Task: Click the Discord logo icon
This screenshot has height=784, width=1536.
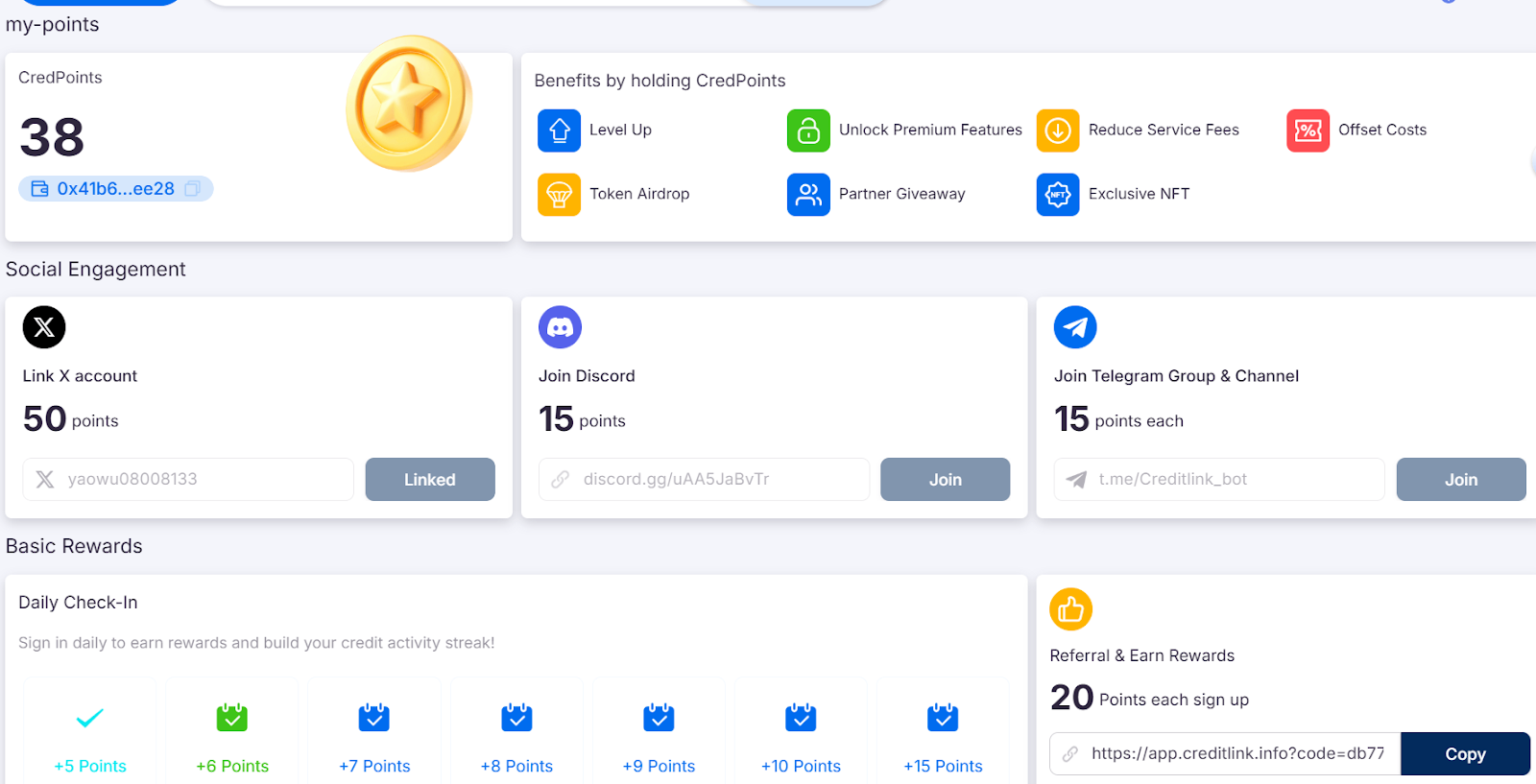Action: point(560,327)
